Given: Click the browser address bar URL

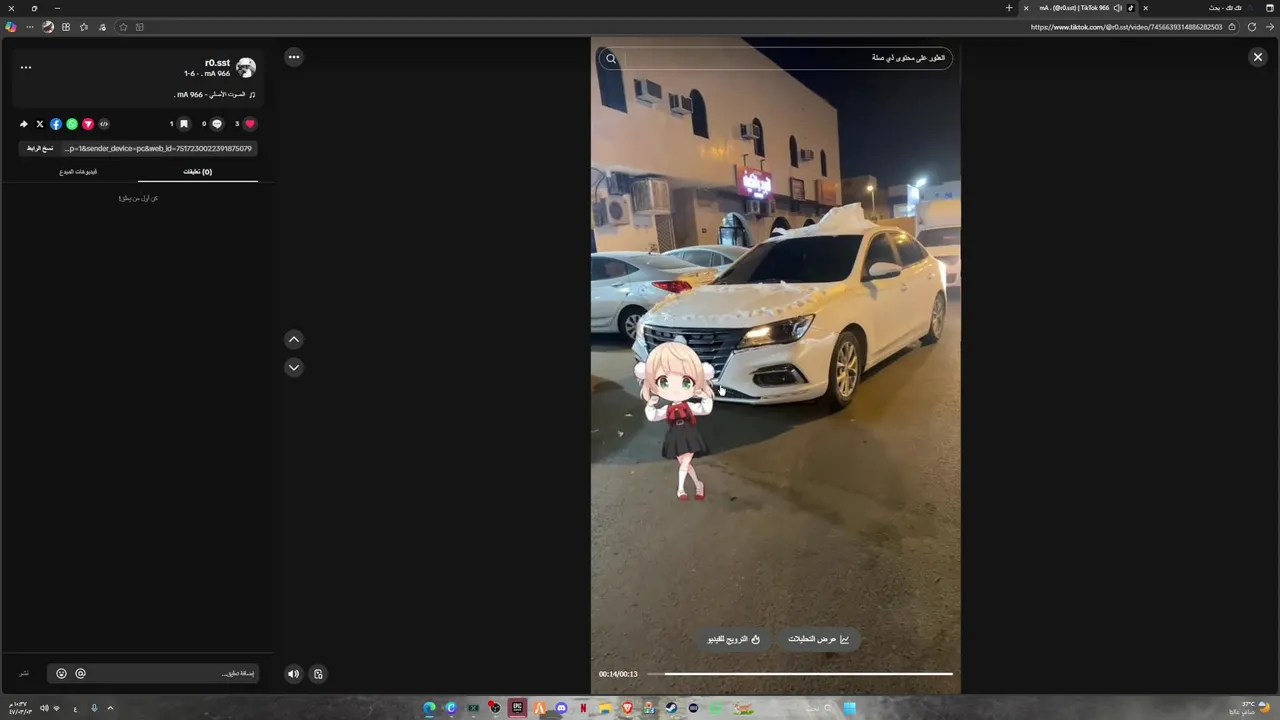Looking at the screenshot, I should [x=1126, y=27].
